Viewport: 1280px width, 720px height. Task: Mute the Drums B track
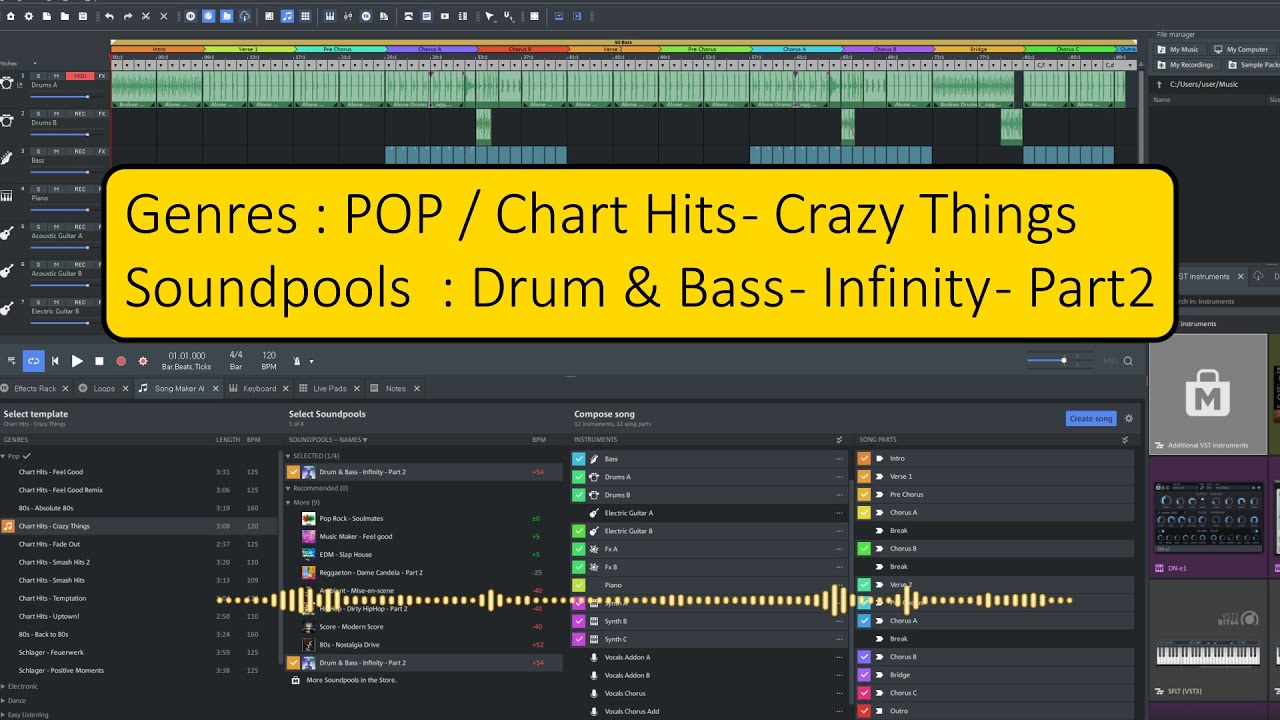pos(56,114)
